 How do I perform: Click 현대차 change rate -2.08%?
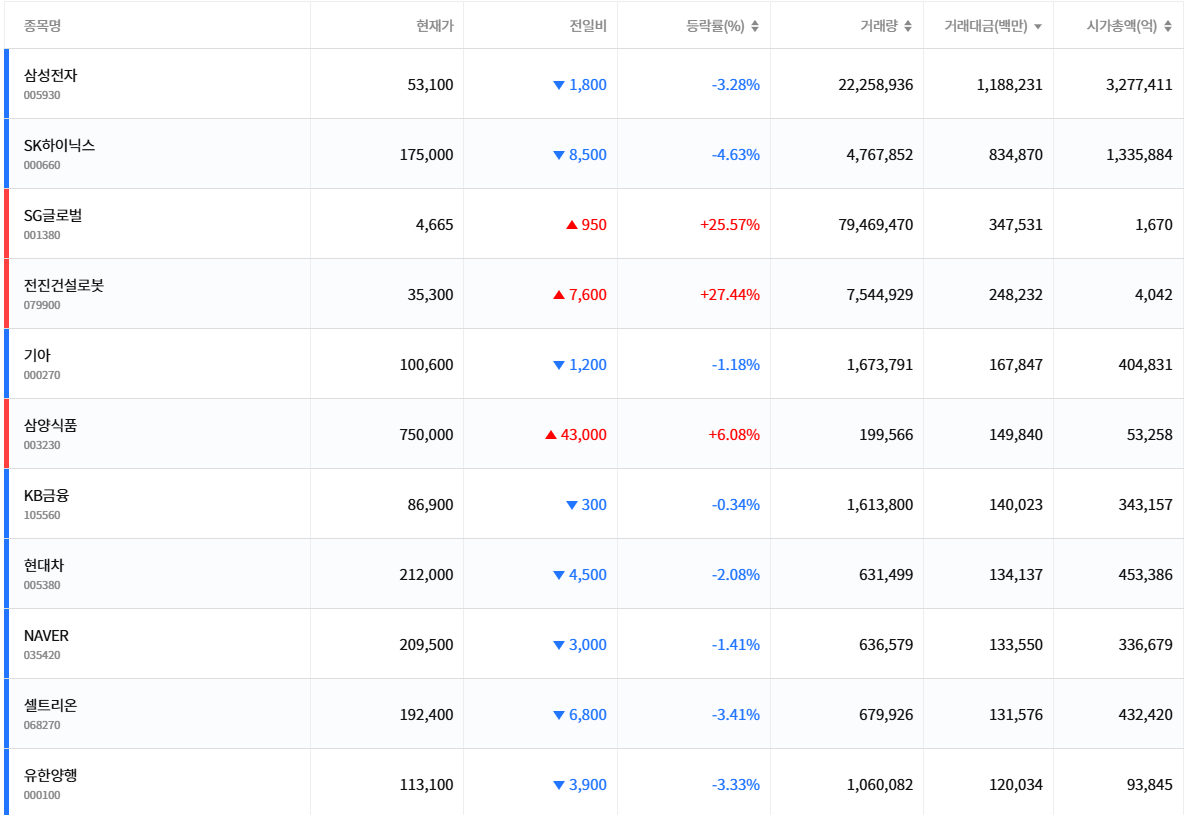[735, 574]
